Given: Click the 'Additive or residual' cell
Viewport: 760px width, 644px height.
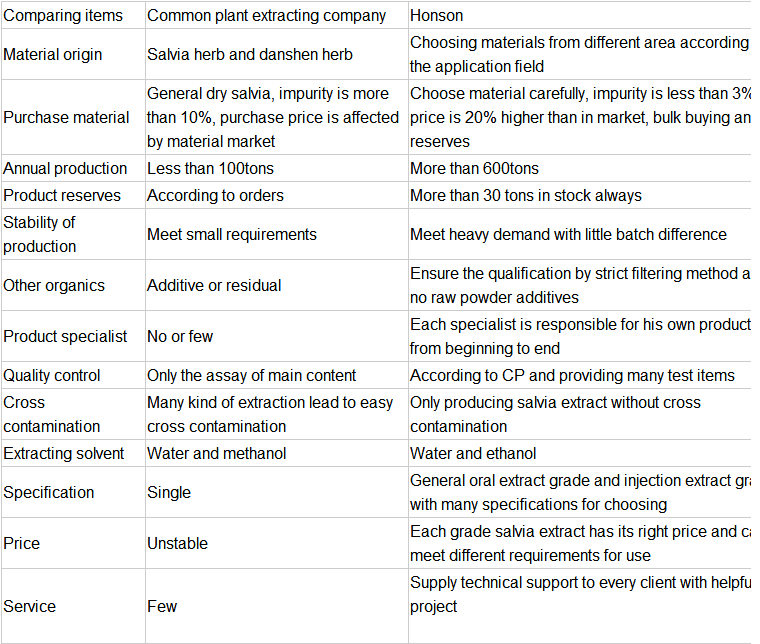Looking at the screenshot, I should 214,285.
